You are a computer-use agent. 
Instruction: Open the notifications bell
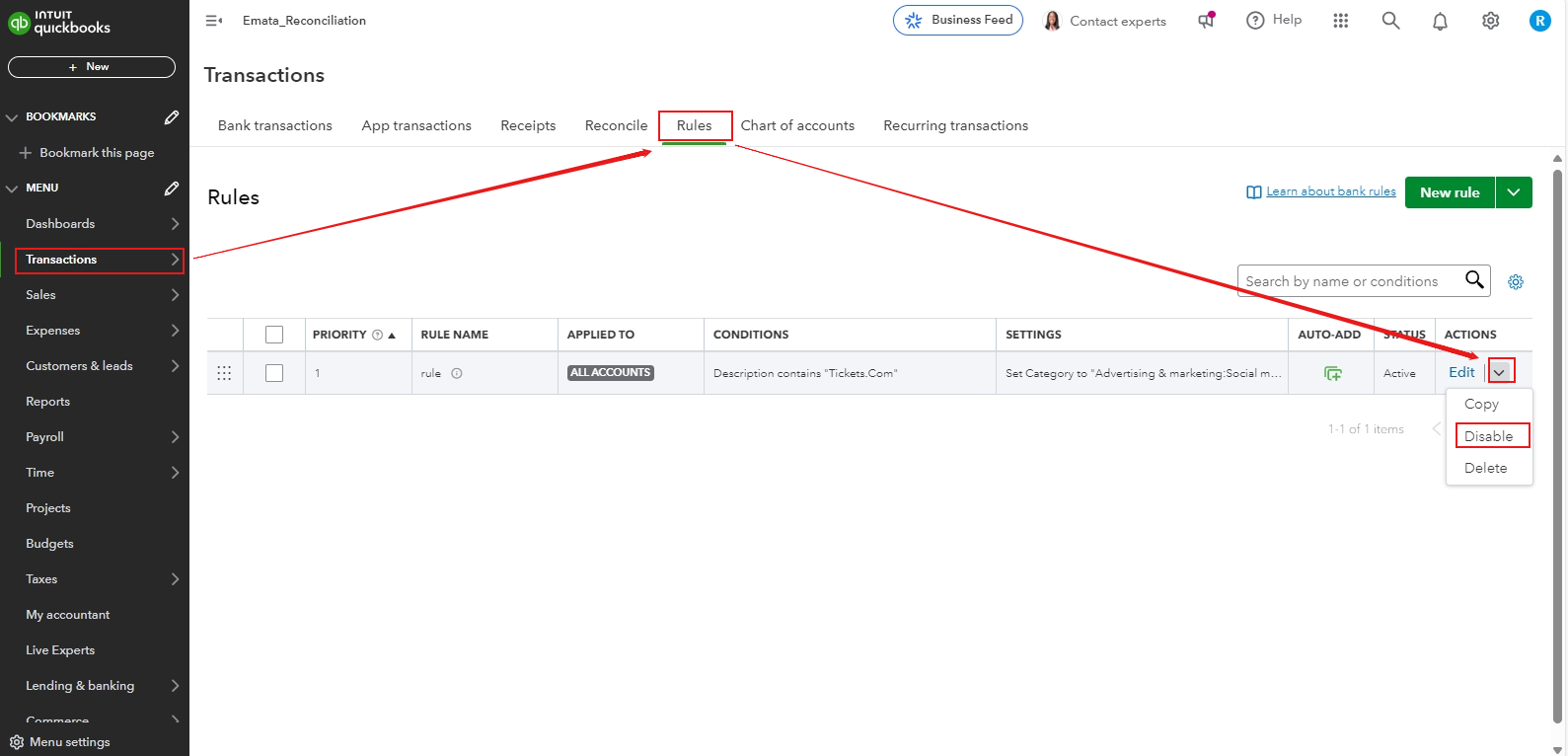1441,22
